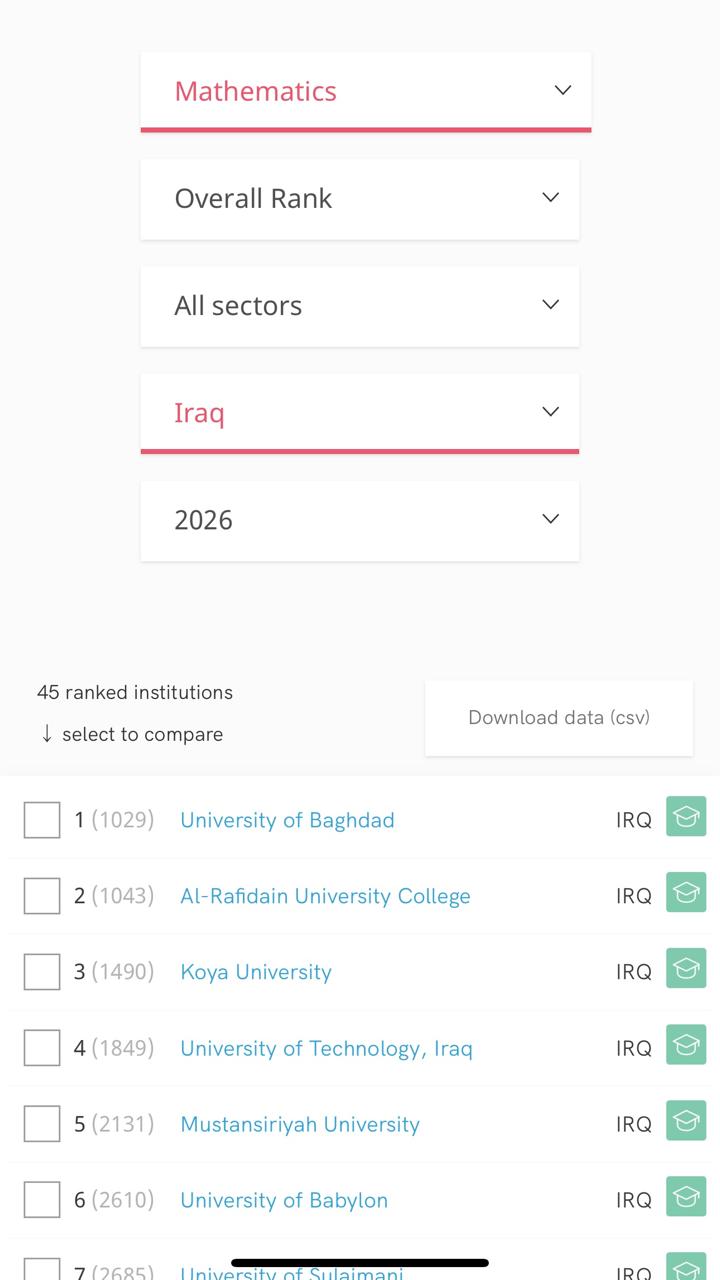Open the All sectors dropdown
Image resolution: width=720 pixels, height=1280 pixels.
[359, 306]
